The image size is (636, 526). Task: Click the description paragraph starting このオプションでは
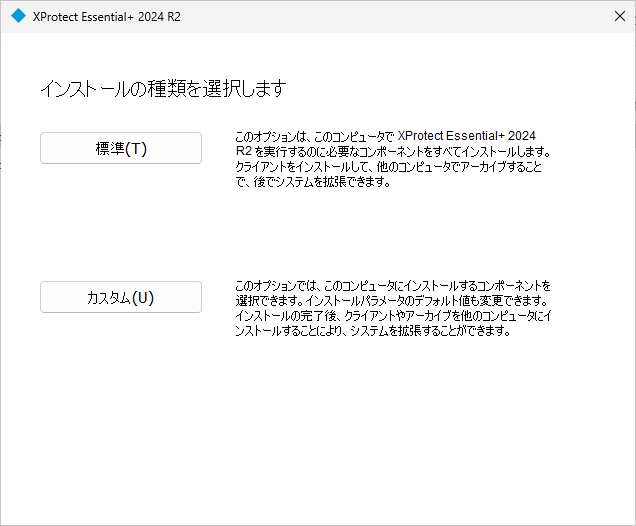393,308
